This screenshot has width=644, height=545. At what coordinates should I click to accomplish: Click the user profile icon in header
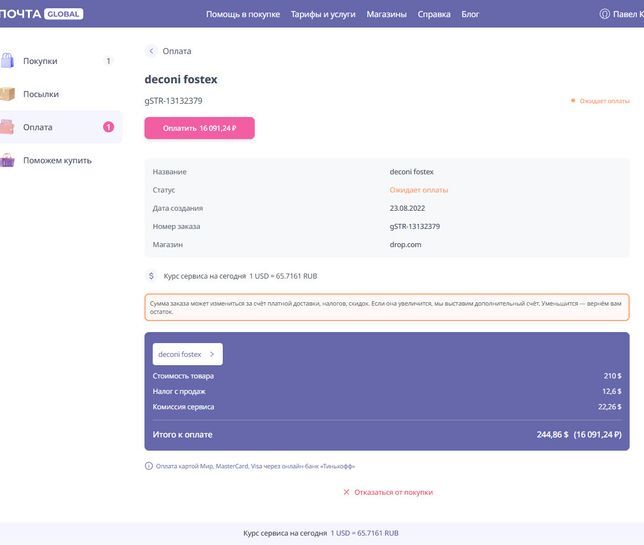(604, 14)
